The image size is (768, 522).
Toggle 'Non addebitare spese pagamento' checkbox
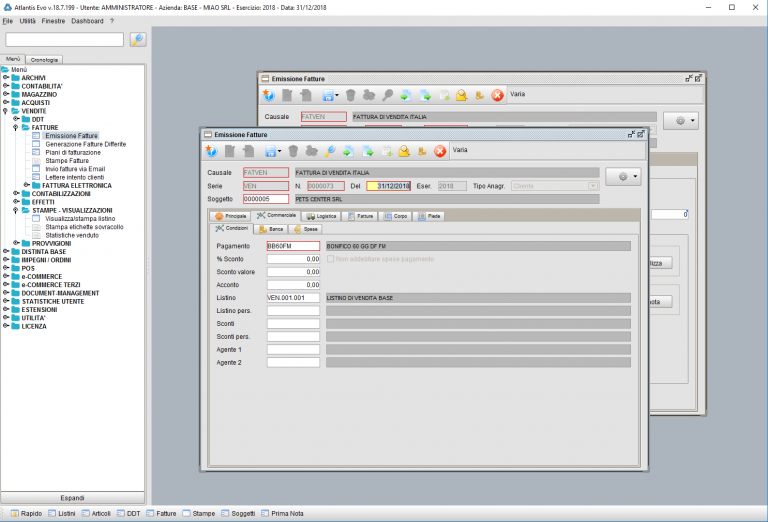tap(331, 259)
